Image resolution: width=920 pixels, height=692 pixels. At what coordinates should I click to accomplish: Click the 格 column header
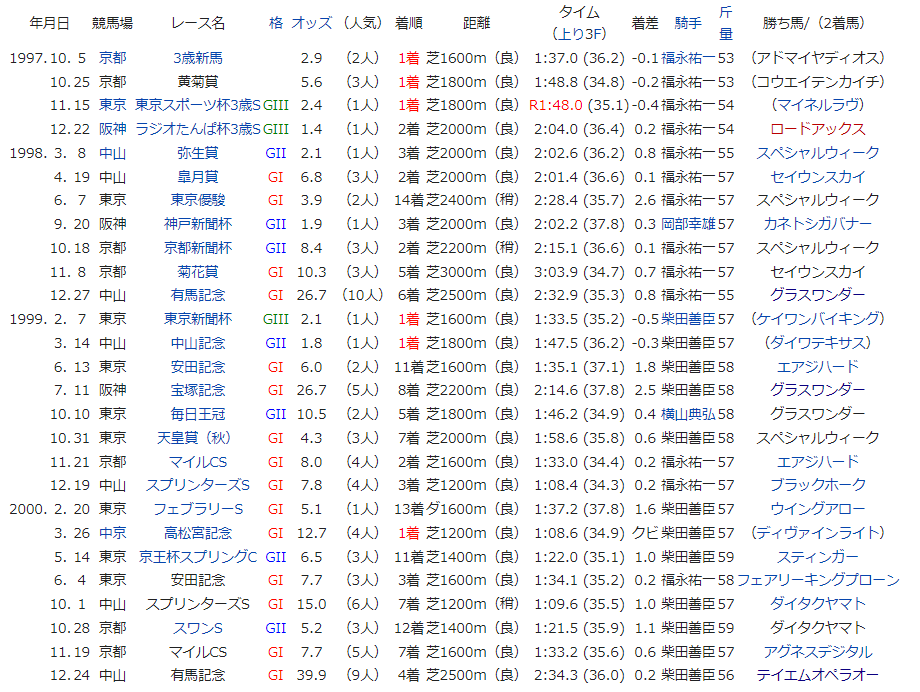275,22
